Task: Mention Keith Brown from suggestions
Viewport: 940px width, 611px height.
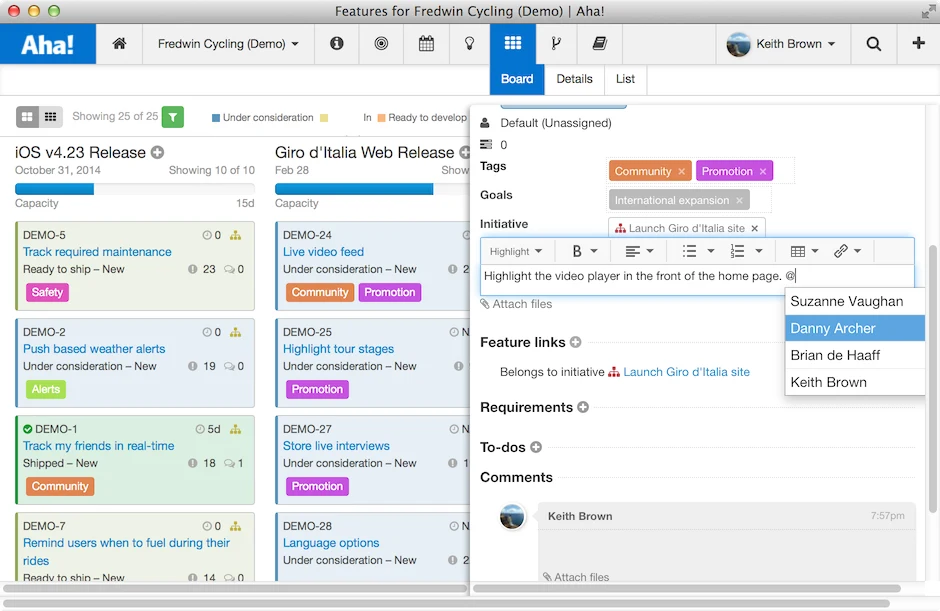Action: [854, 383]
